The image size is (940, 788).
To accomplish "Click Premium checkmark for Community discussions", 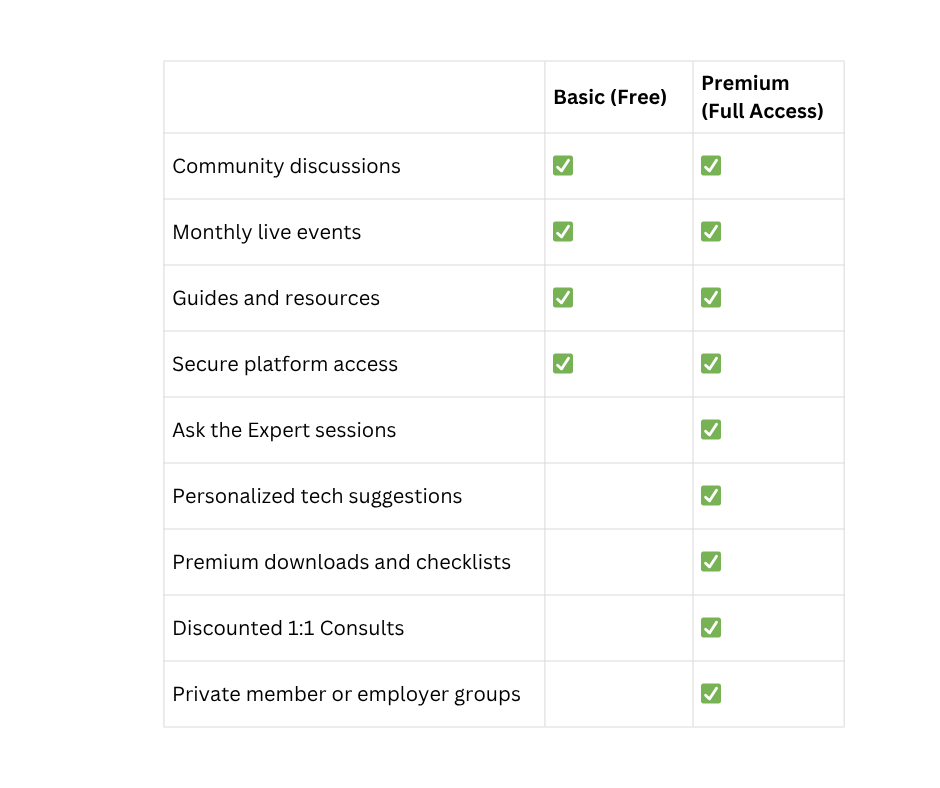I will point(710,166).
